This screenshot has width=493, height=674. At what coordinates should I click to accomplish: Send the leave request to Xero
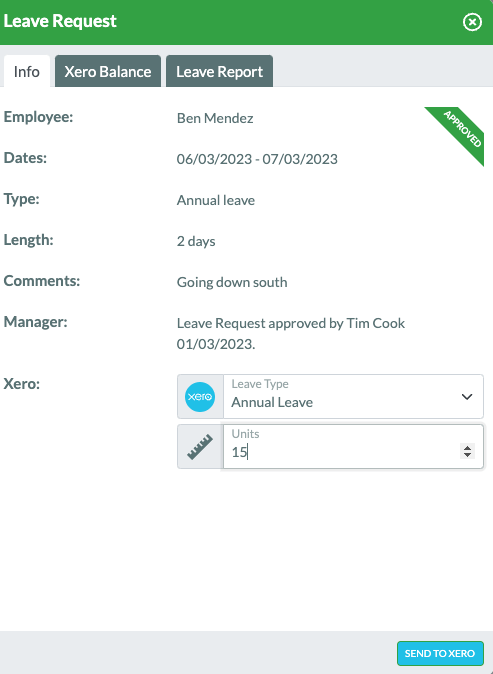pyautogui.click(x=440, y=653)
